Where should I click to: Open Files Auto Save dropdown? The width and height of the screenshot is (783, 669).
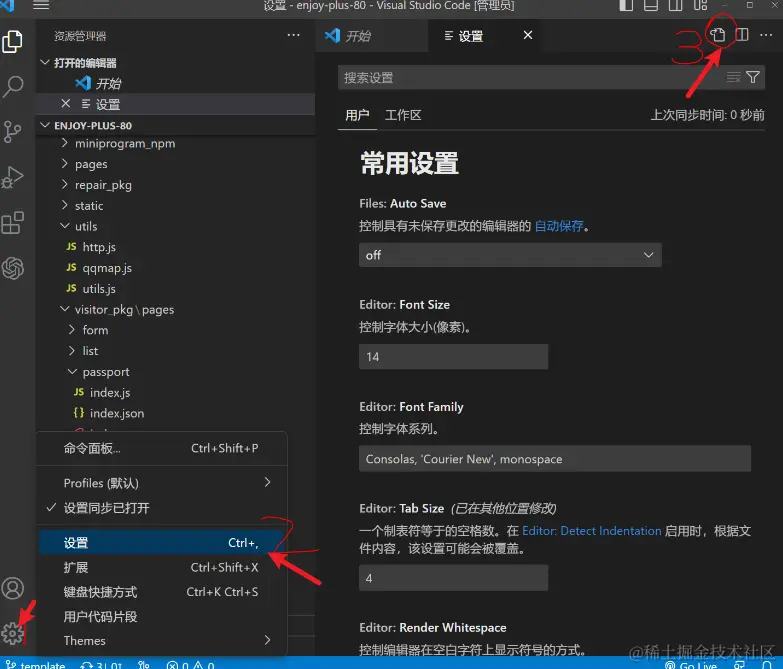pyautogui.click(x=510, y=255)
